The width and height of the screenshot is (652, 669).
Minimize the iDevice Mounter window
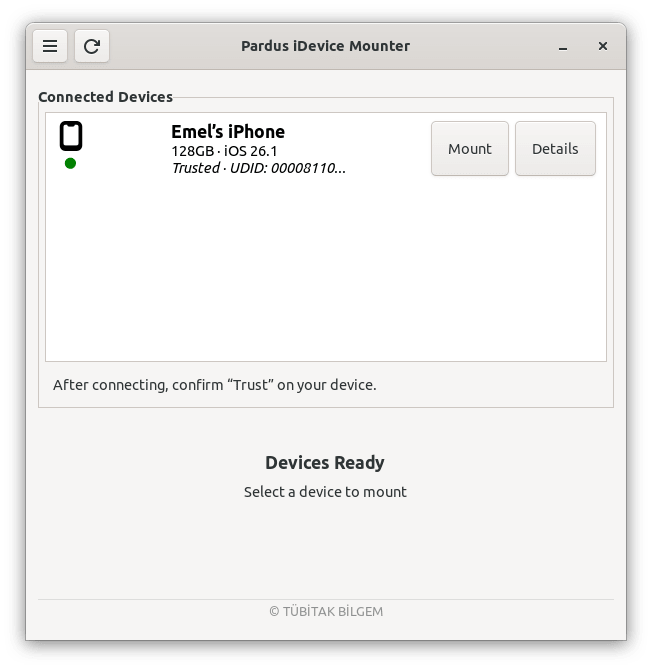point(562,46)
